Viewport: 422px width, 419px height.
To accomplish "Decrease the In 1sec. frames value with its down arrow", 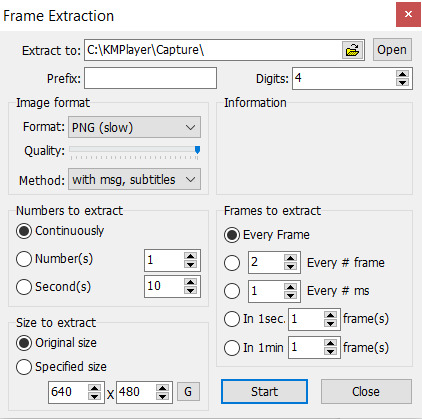I will click(331, 323).
